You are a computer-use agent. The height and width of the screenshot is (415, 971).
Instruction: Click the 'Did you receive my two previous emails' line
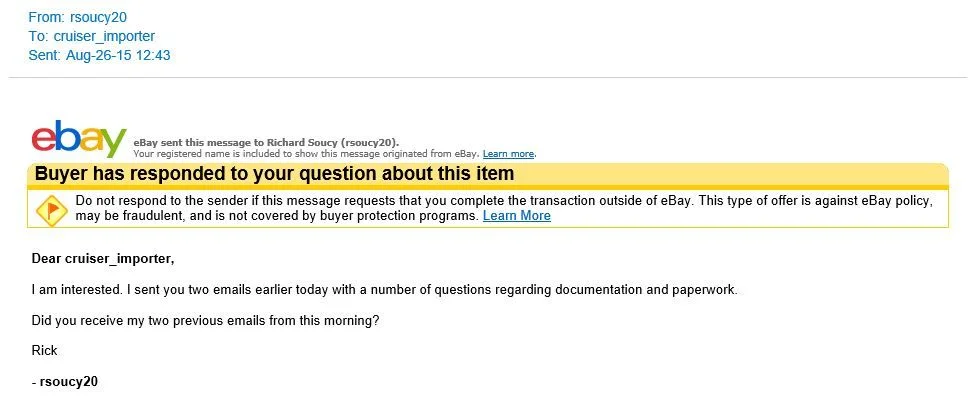[205, 321]
